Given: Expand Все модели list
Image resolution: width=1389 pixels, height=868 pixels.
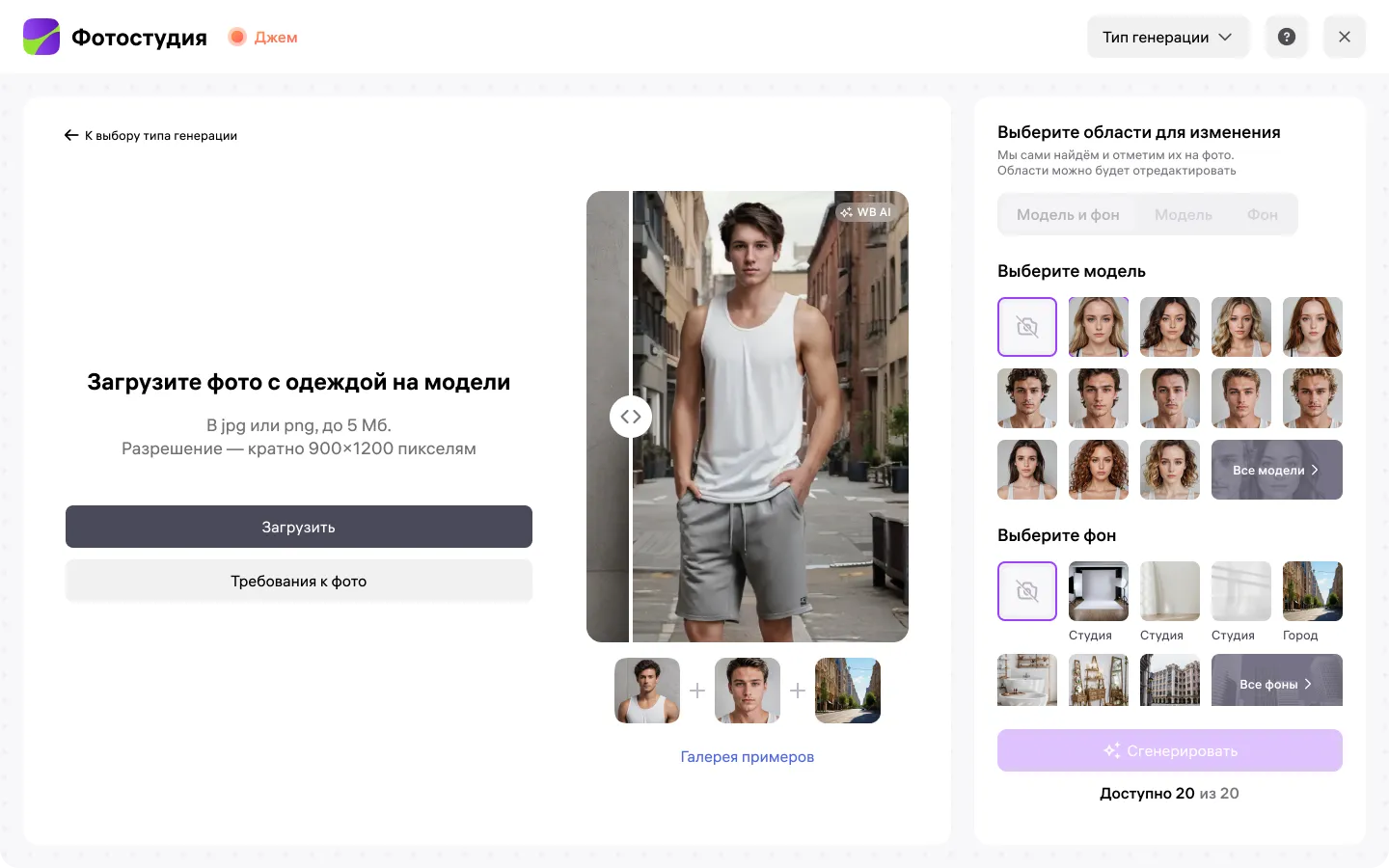Looking at the screenshot, I should click(x=1276, y=470).
